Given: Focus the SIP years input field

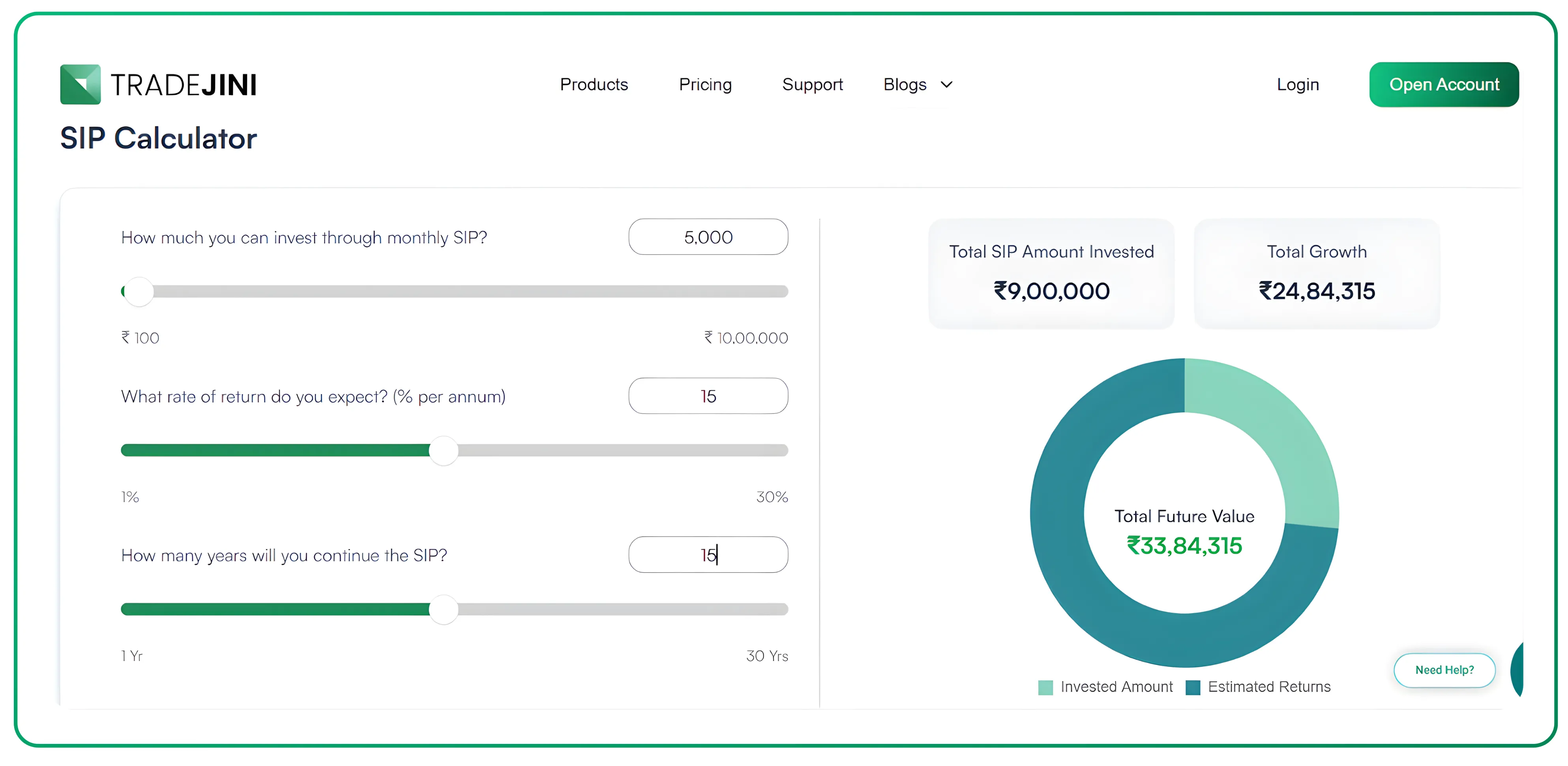Looking at the screenshot, I should 708,555.
